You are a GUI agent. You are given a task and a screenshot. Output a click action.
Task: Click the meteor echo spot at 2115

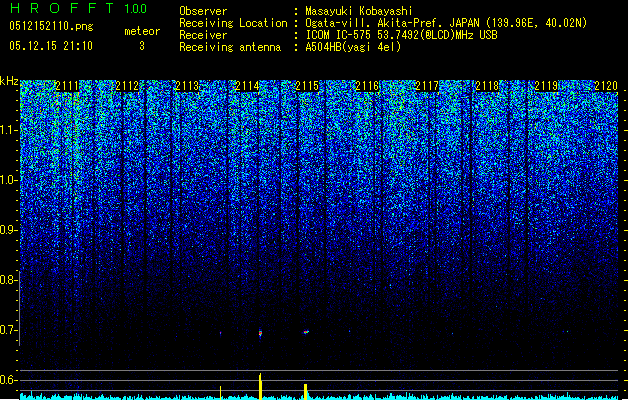pyautogui.click(x=306, y=332)
